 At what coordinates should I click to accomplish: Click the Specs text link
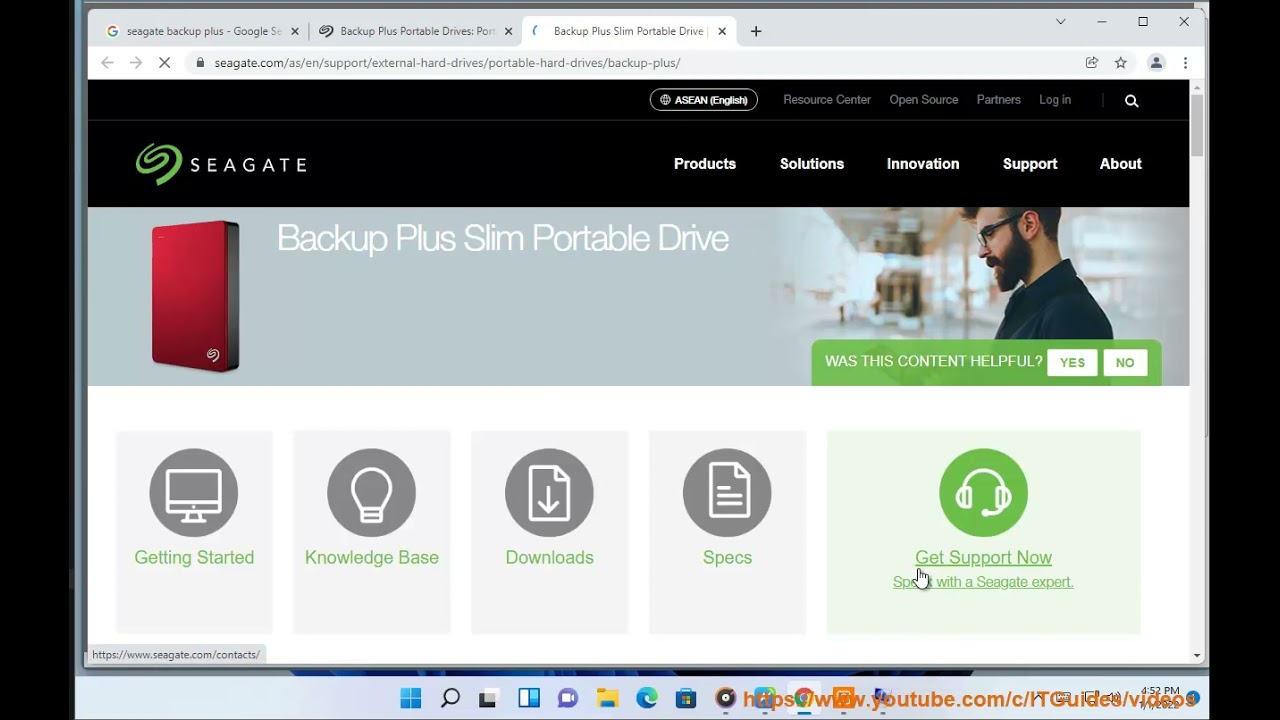point(727,558)
